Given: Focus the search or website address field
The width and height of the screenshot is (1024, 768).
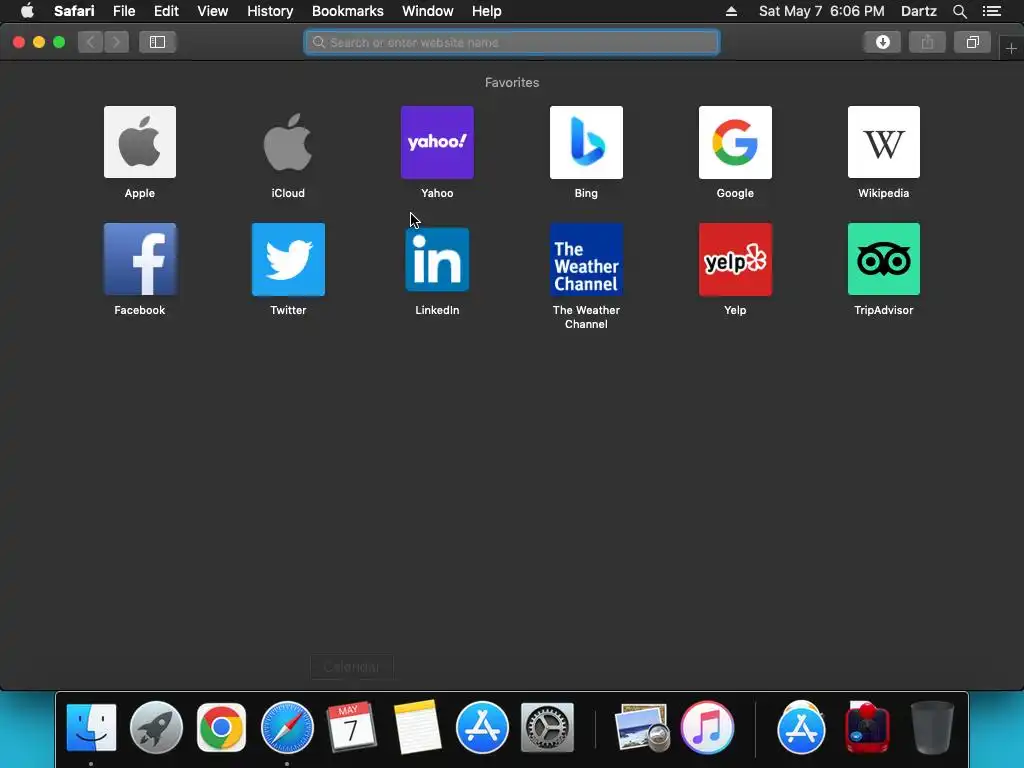Looking at the screenshot, I should [x=511, y=42].
